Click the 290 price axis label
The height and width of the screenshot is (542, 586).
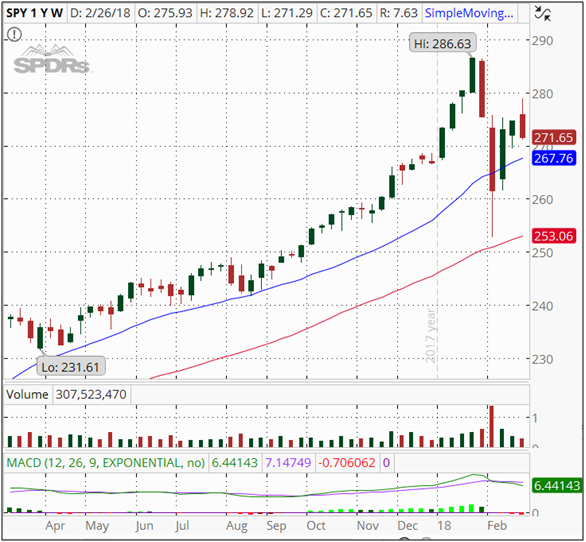coord(543,41)
